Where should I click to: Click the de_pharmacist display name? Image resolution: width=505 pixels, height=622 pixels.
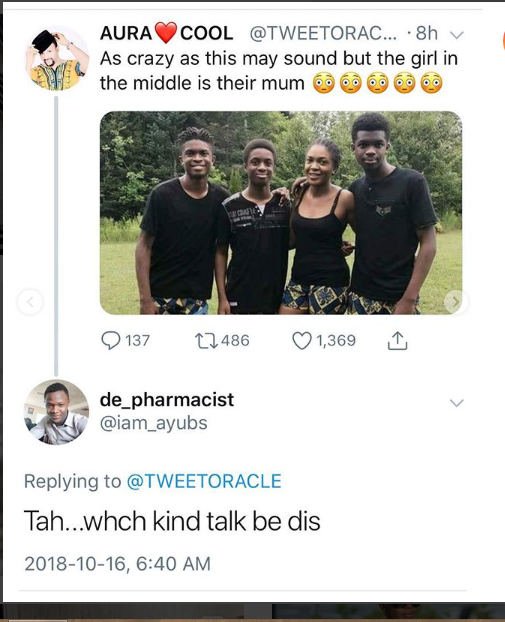(x=167, y=400)
